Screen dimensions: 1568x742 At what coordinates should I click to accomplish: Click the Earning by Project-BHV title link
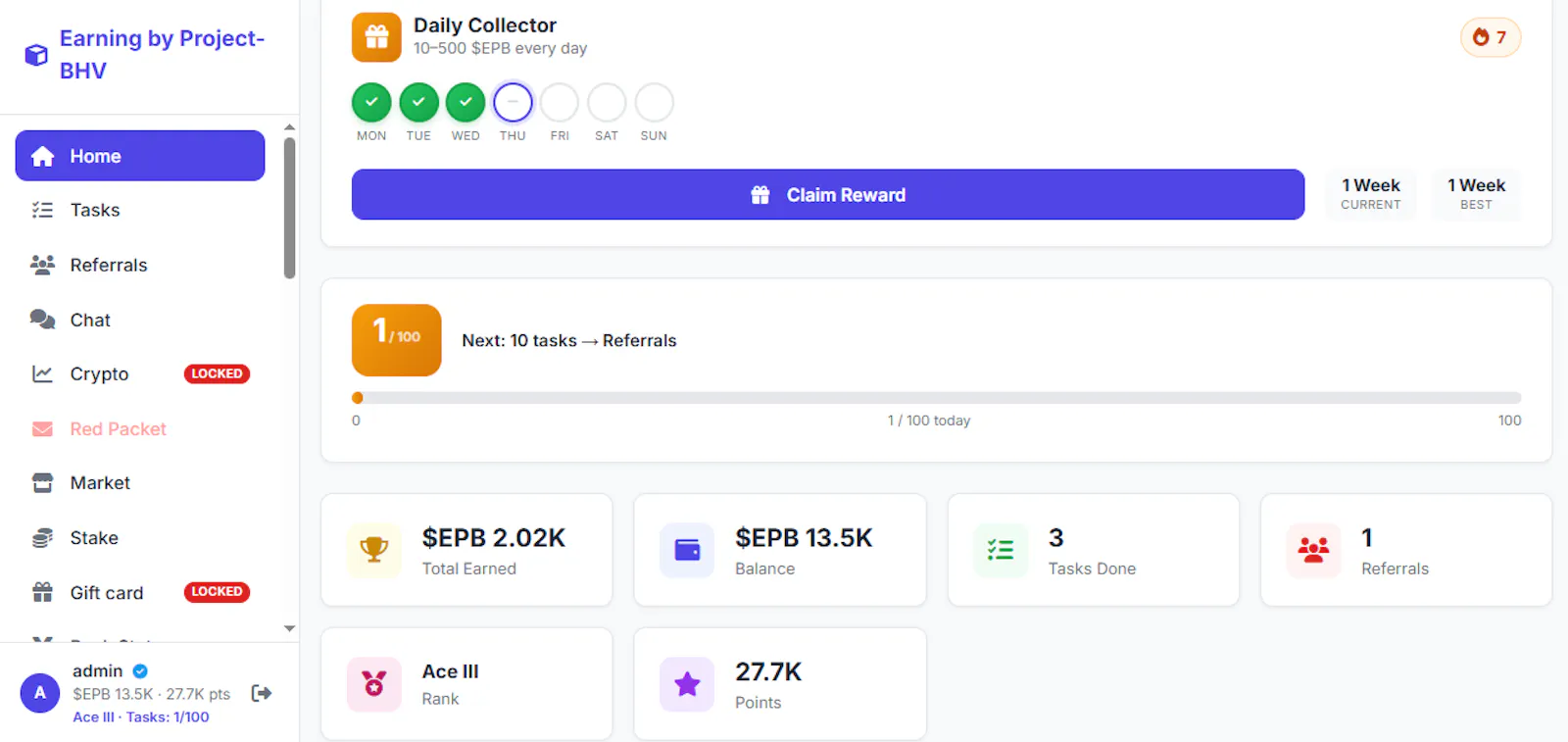162,54
